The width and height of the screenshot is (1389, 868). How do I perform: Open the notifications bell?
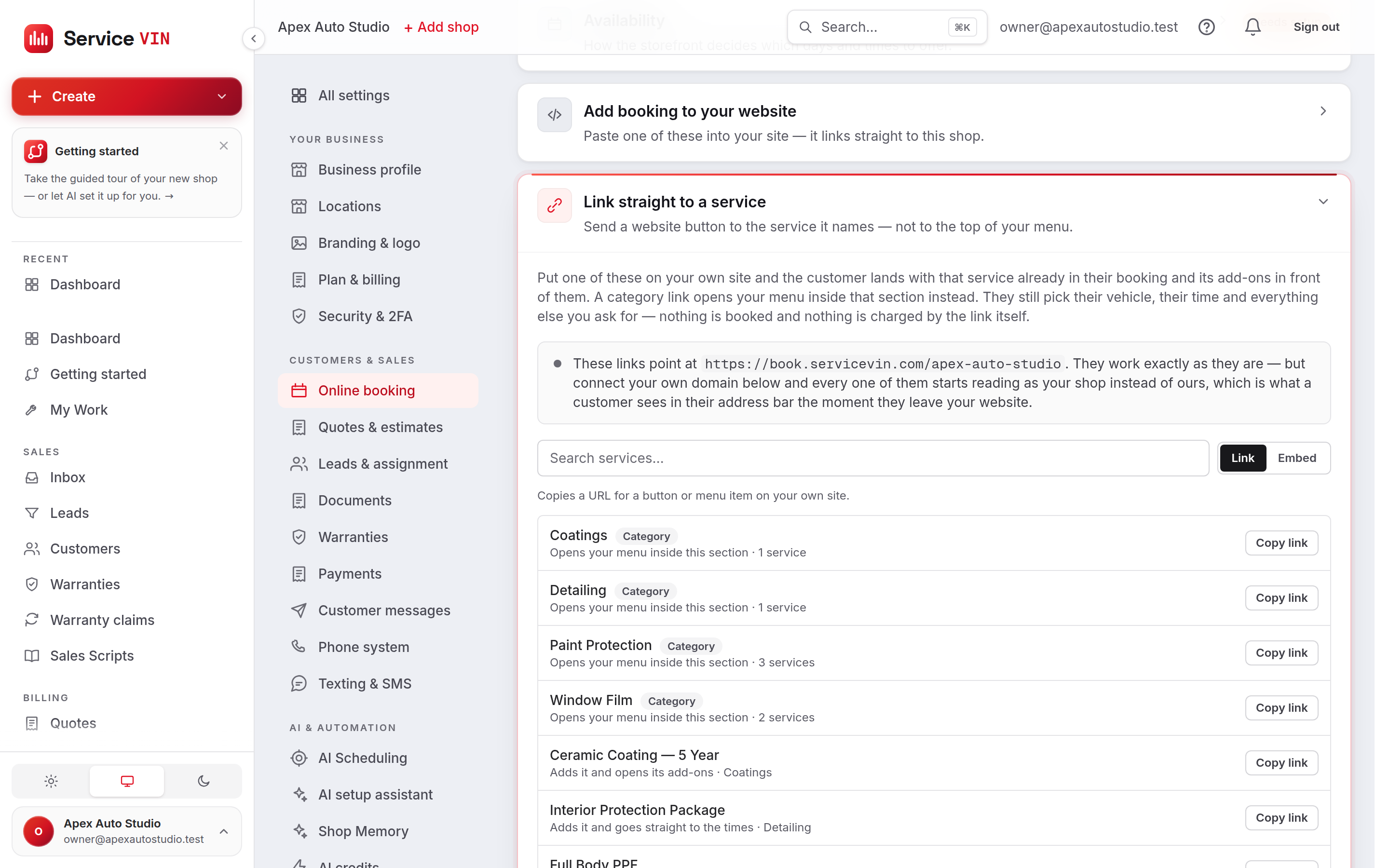pyautogui.click(x=1253, y=27)
